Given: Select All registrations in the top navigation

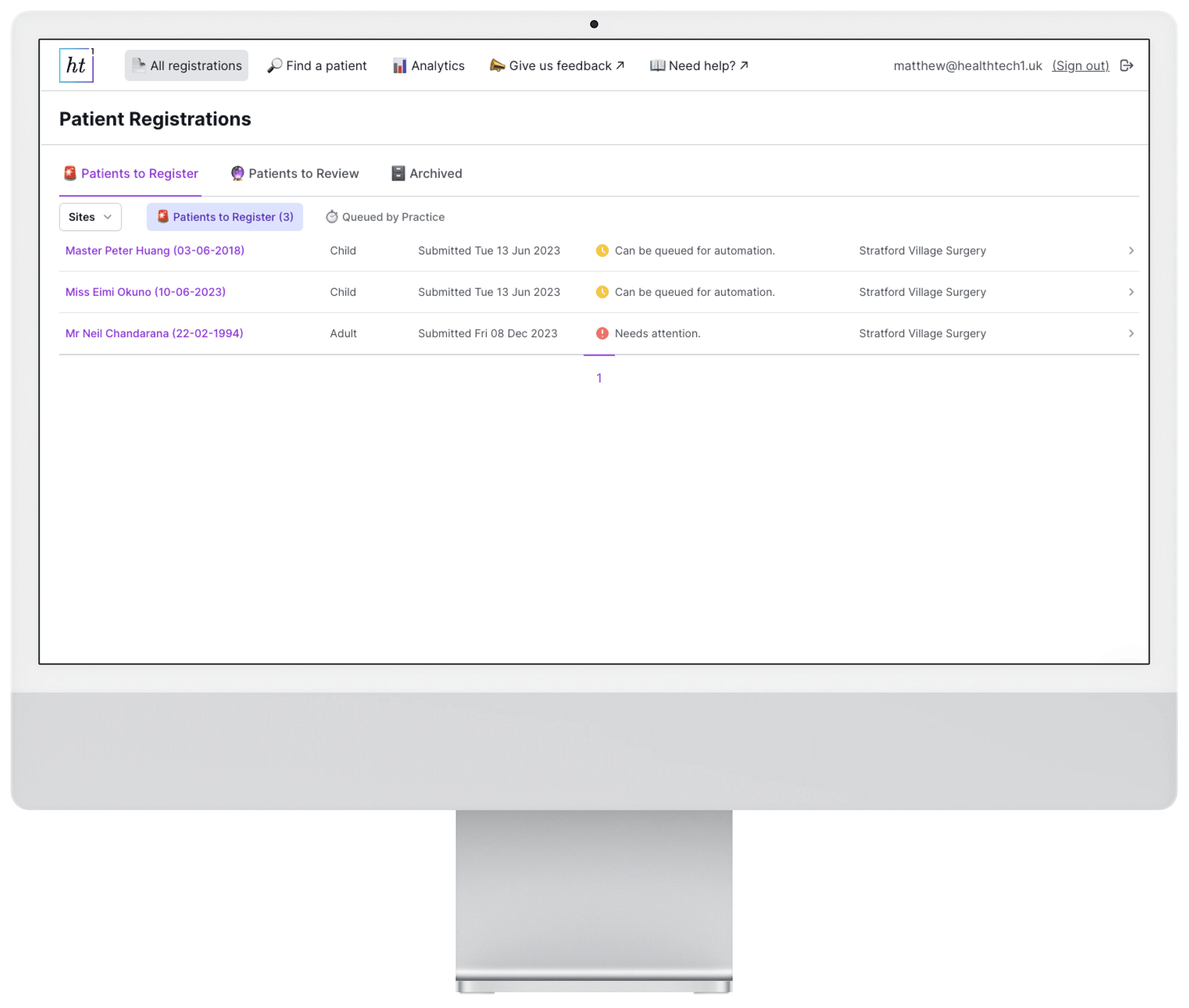Looking at the screenshot, I should (186, 65).
